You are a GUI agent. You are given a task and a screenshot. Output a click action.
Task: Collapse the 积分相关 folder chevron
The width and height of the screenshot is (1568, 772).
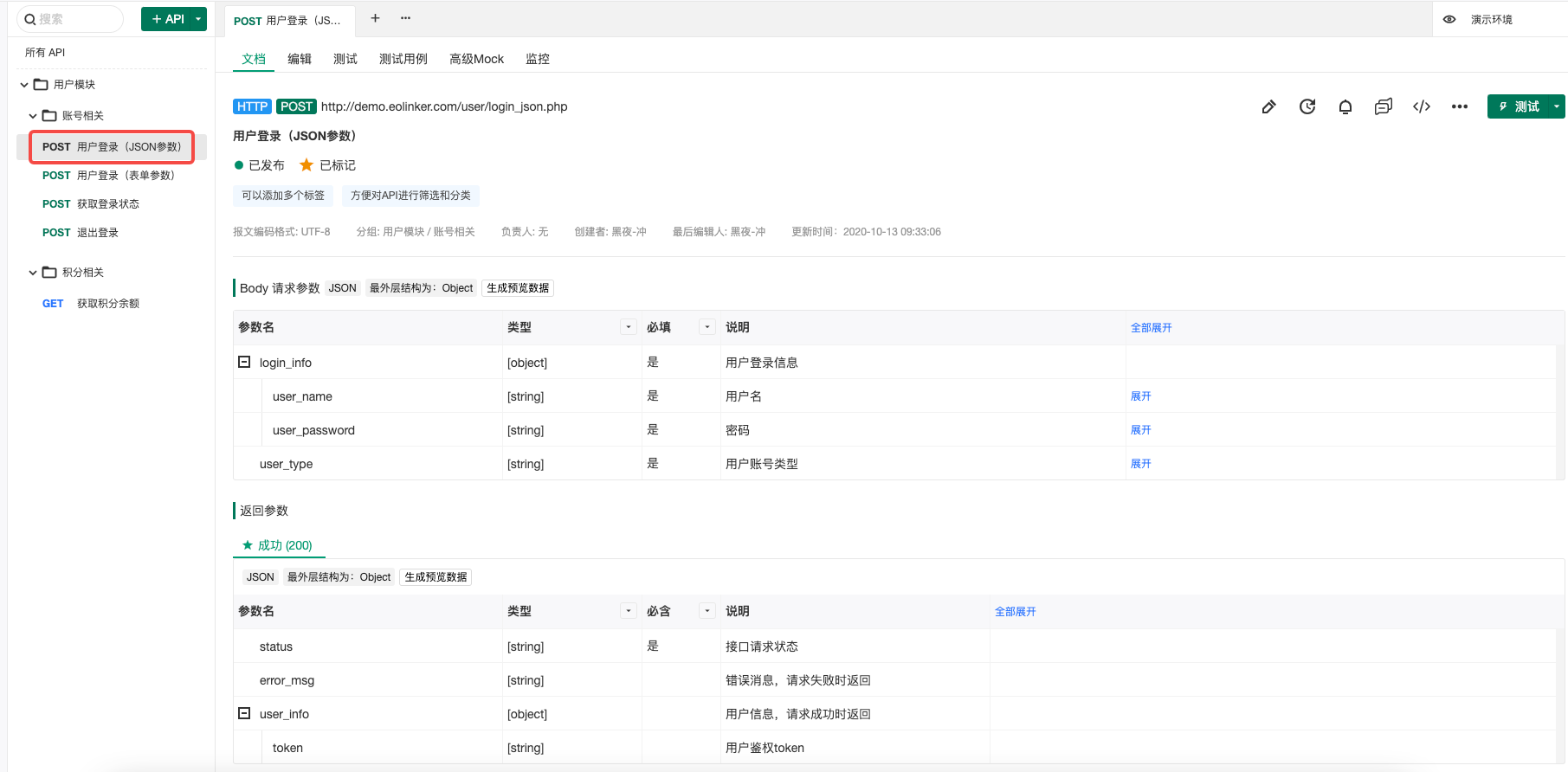pyautogui.click(x=33, y=272)
